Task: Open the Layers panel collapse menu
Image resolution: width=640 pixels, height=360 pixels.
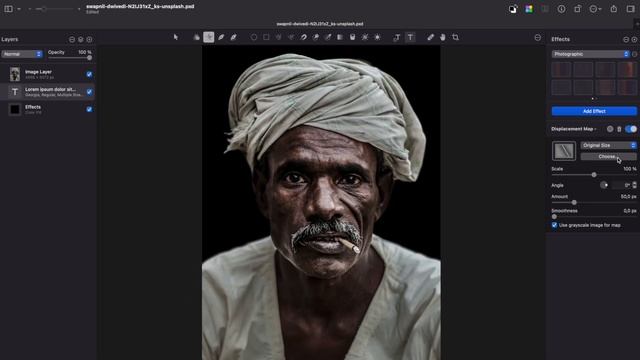Action: (72, 40)
